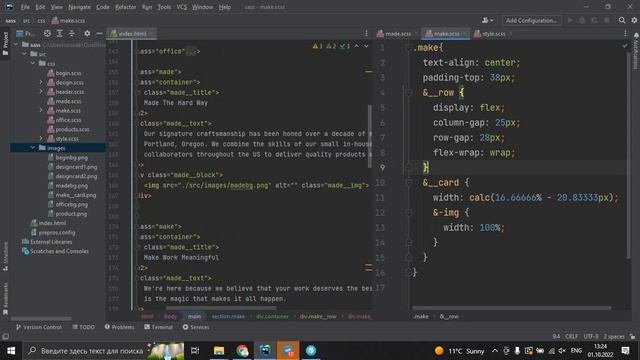Open Project panel gear options
Image resolution: width=640 pixels, height=360 pixels.
click(87, 33)
